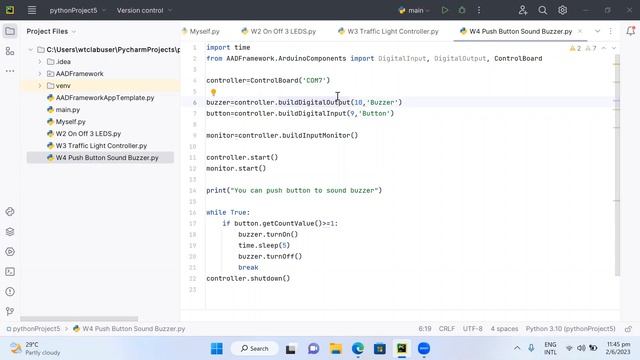Close the W4 Push Button Sound Buzzer.py tab

(x=580, y=31)
